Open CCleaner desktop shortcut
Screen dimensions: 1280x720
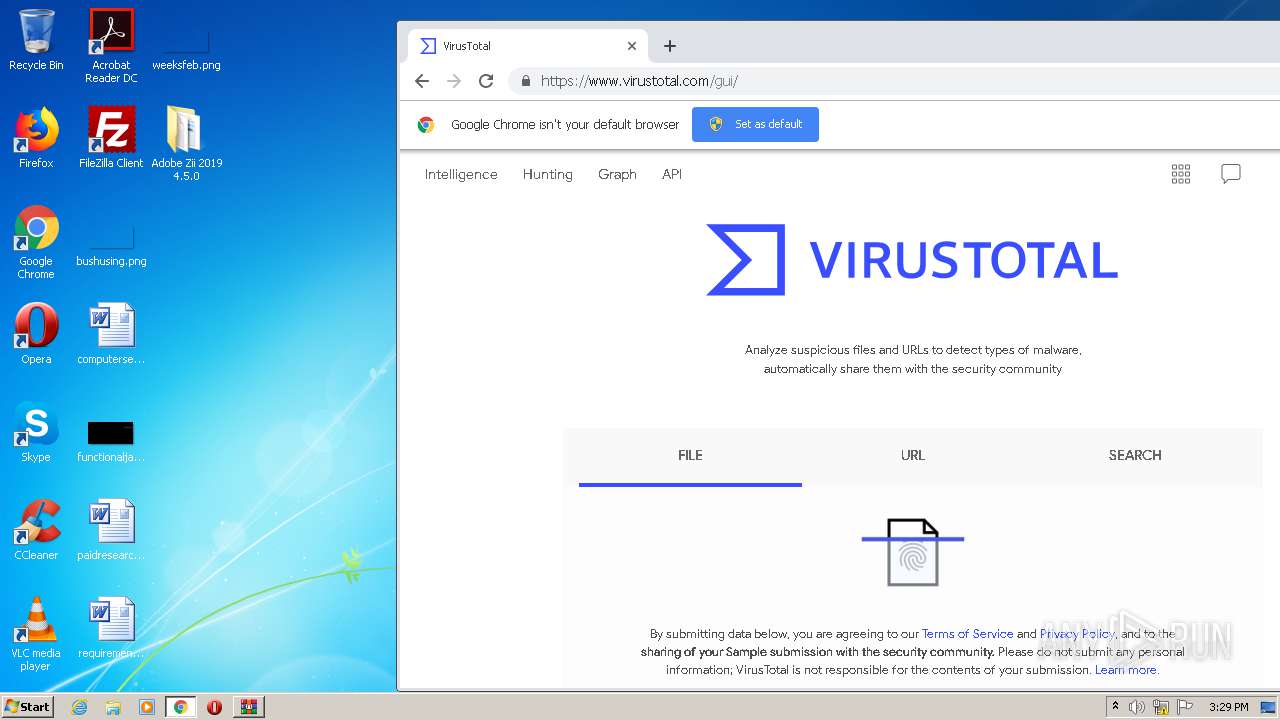[x=36, y=530]
